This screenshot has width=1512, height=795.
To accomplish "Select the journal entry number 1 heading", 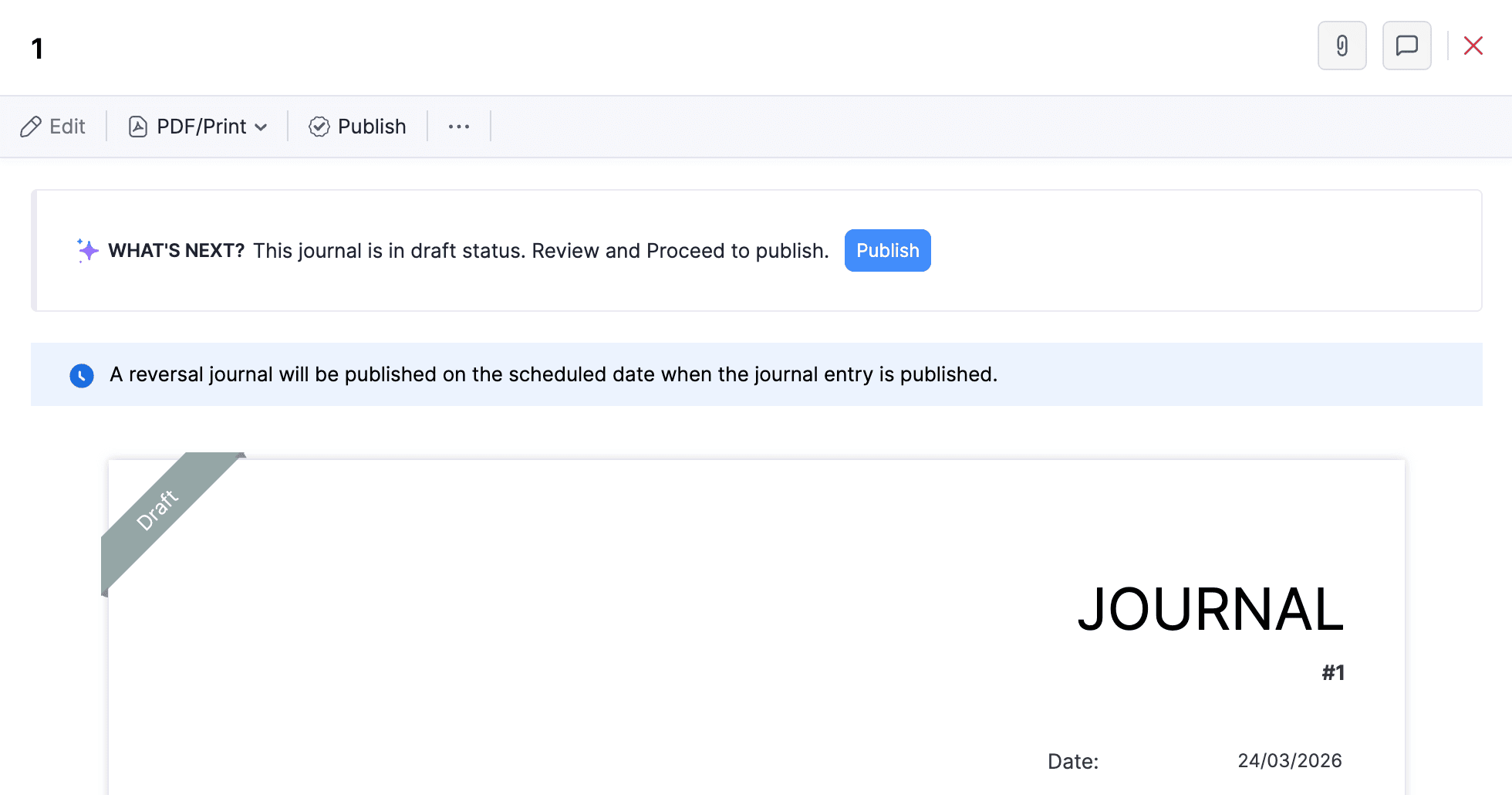I will coord(38,48).
